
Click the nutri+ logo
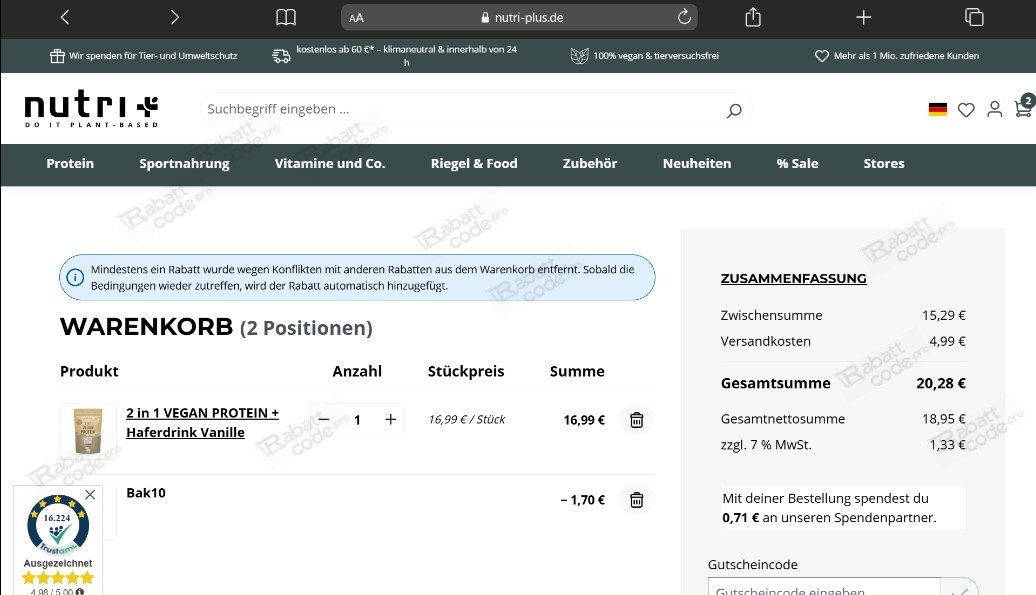[x=91, y=108]
